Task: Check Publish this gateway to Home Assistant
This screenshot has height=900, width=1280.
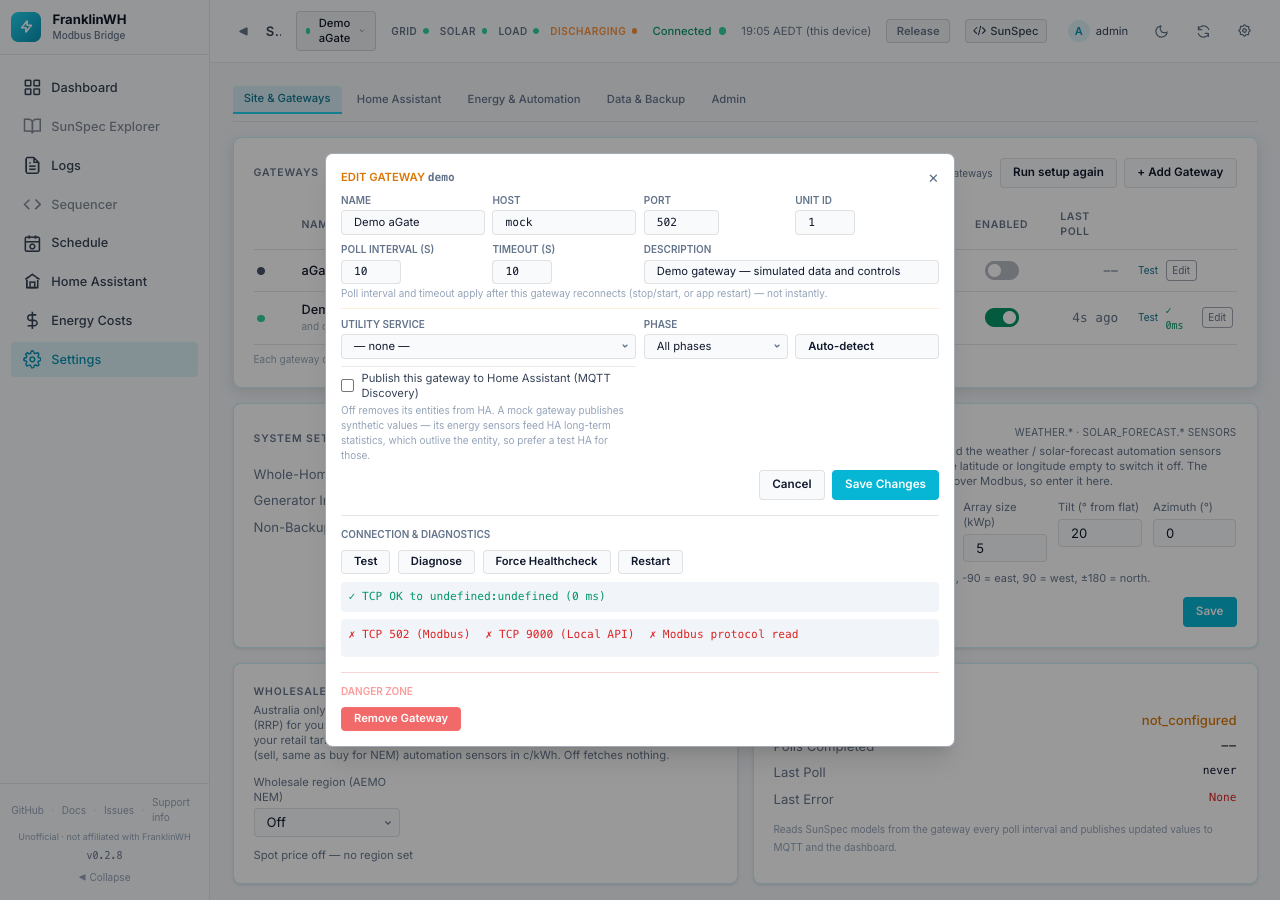Action: pos(348,385)
